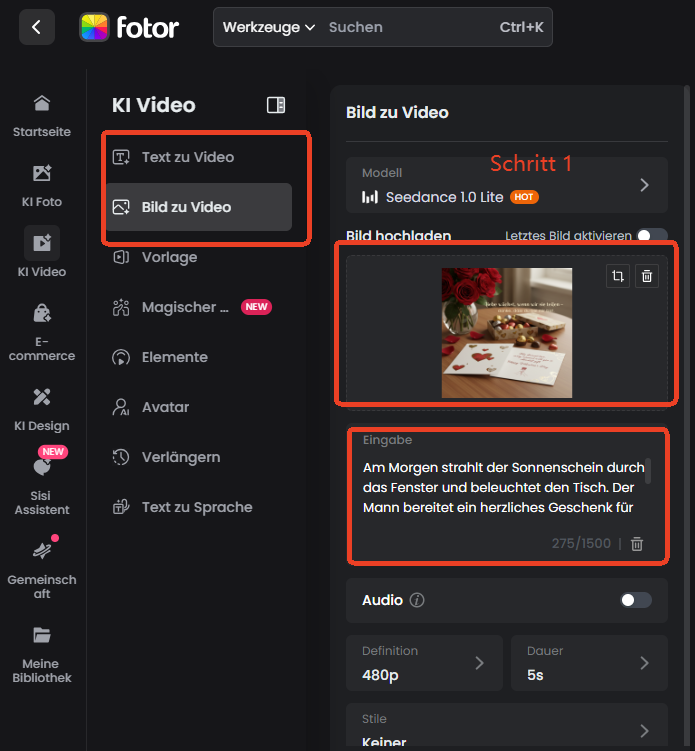Enable the Letztes Bild aktivieren toggle
Image resolution: width=695 pixels, height=751 pixels.
(652, 236)
